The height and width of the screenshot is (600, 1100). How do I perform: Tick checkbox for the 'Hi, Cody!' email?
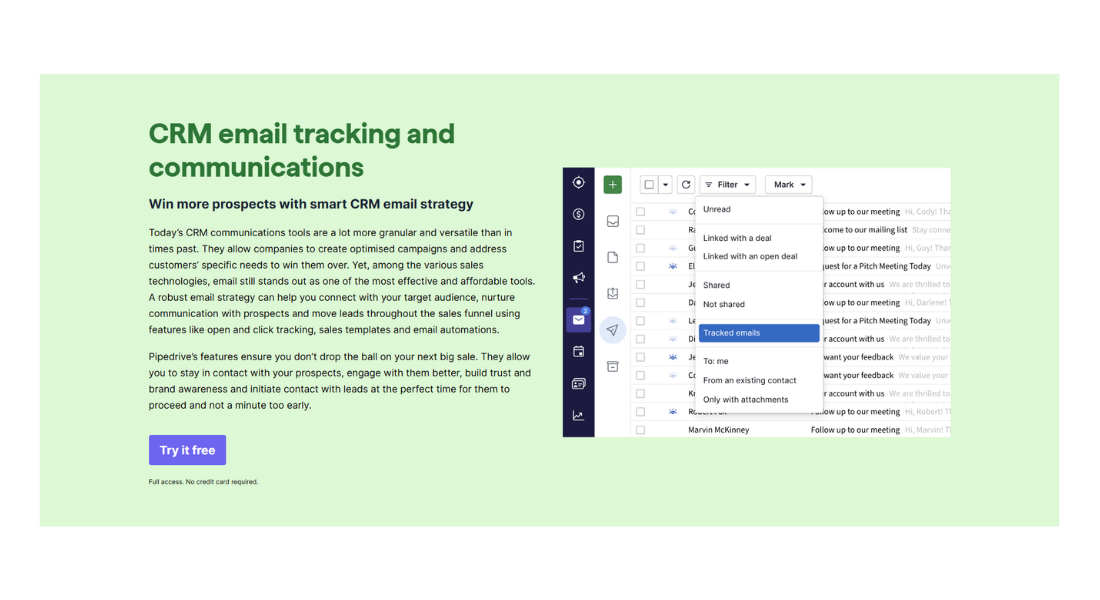coord(640,211)
